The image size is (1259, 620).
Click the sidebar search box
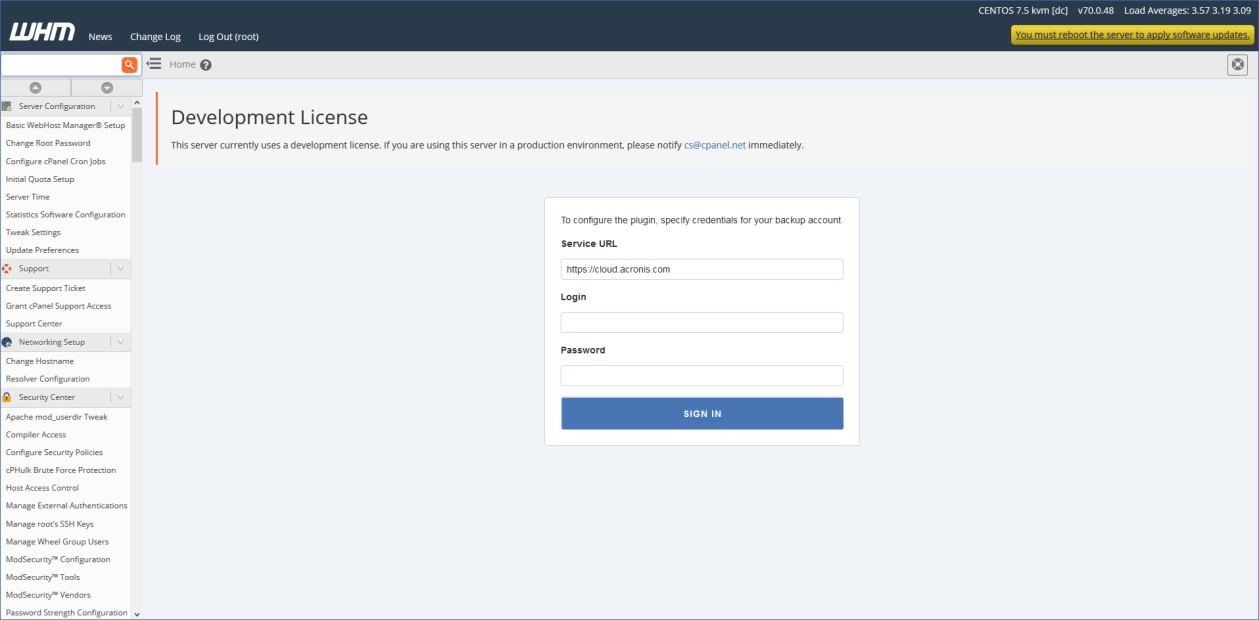60,65
